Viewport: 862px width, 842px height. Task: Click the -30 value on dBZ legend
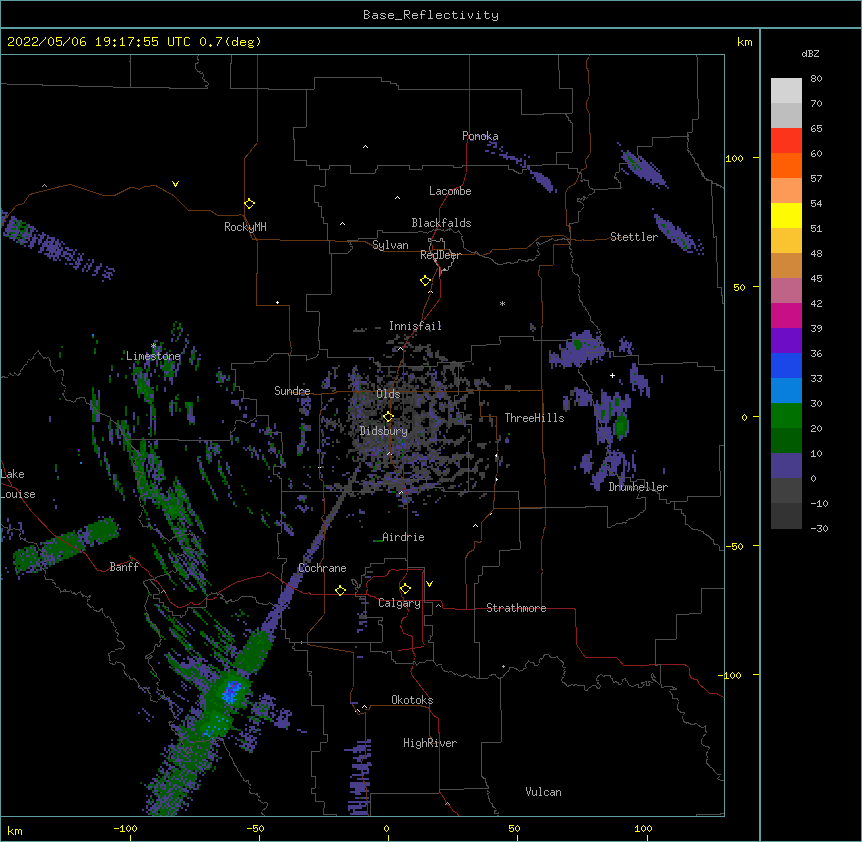tap(819, 529)
